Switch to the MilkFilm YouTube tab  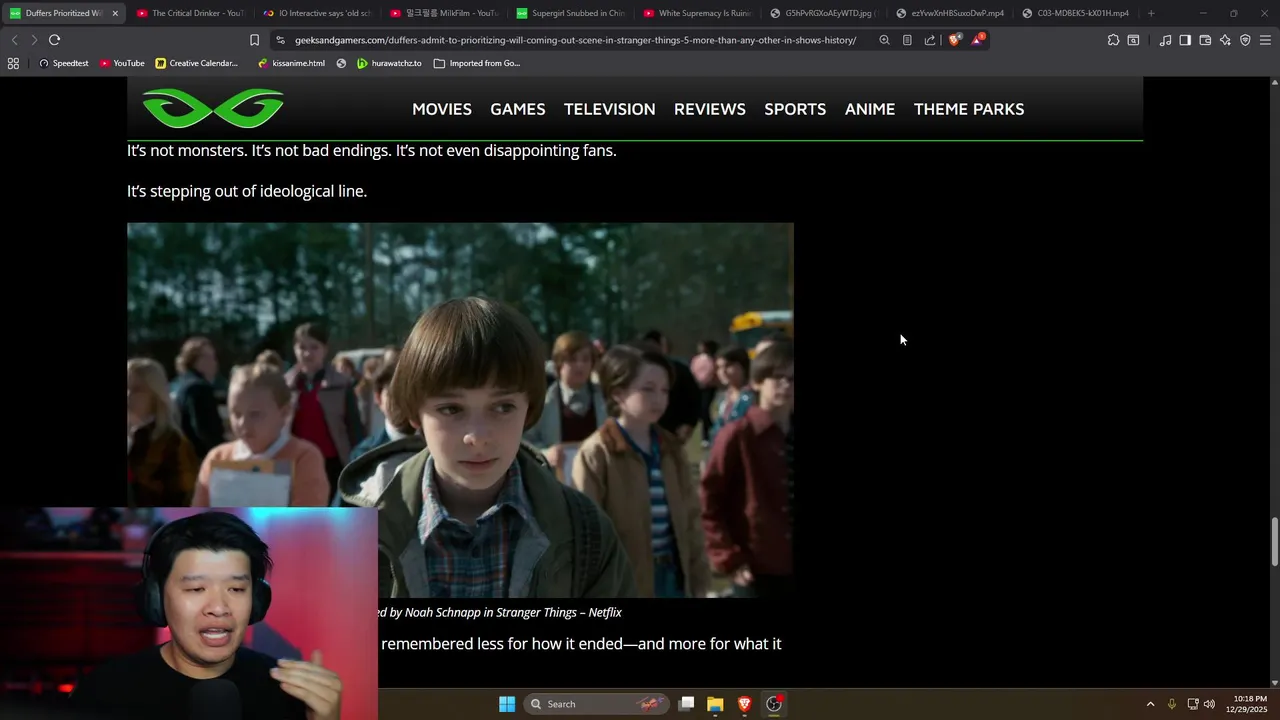pos(444,13)
